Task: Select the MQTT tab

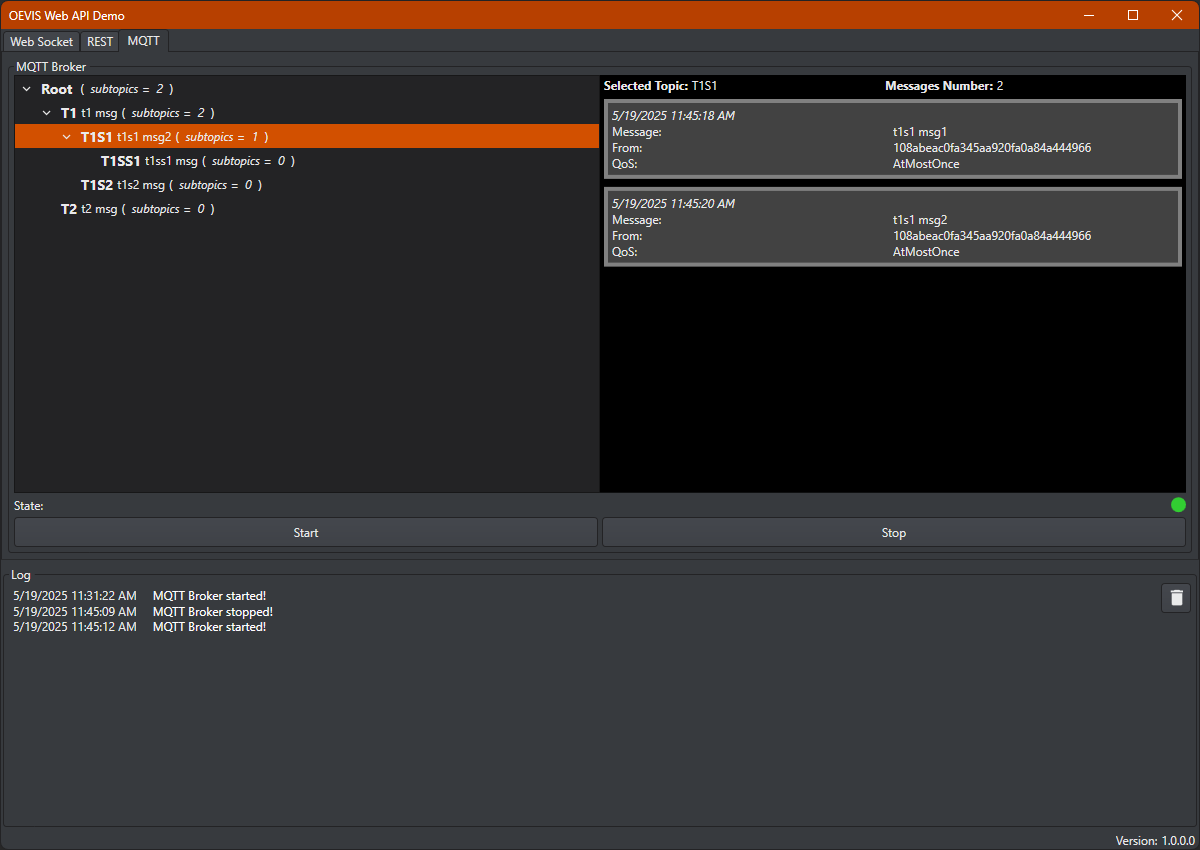Action: (x=143, y=41)
